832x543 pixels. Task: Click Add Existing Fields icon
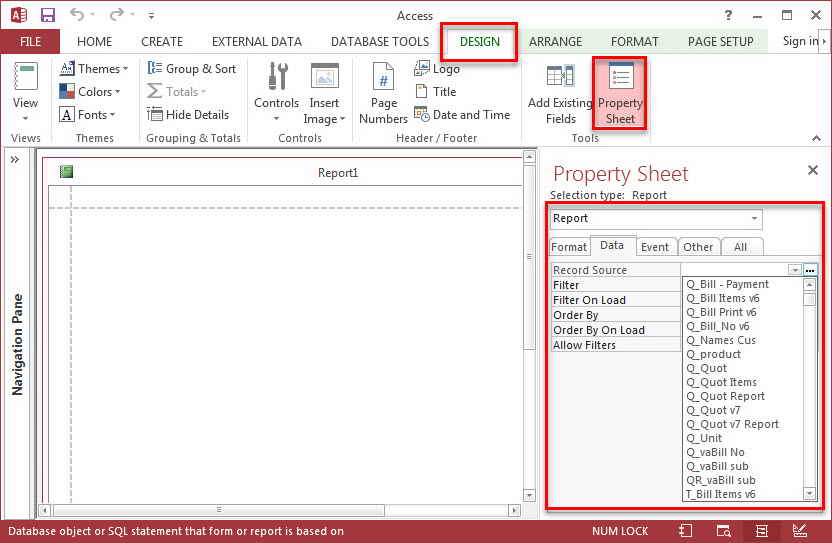[560, 77]
